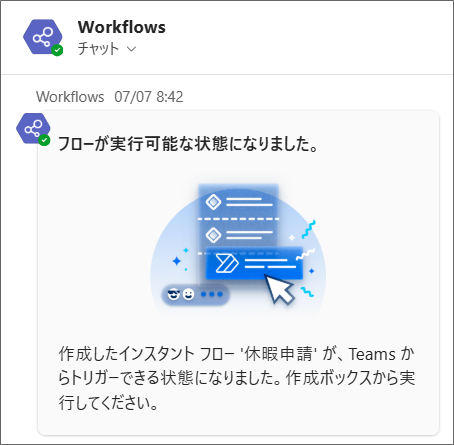This screenshot has height=445, width=454.
Task: Click the highlighted blue flow row in illustration
Action: [254, 263]
